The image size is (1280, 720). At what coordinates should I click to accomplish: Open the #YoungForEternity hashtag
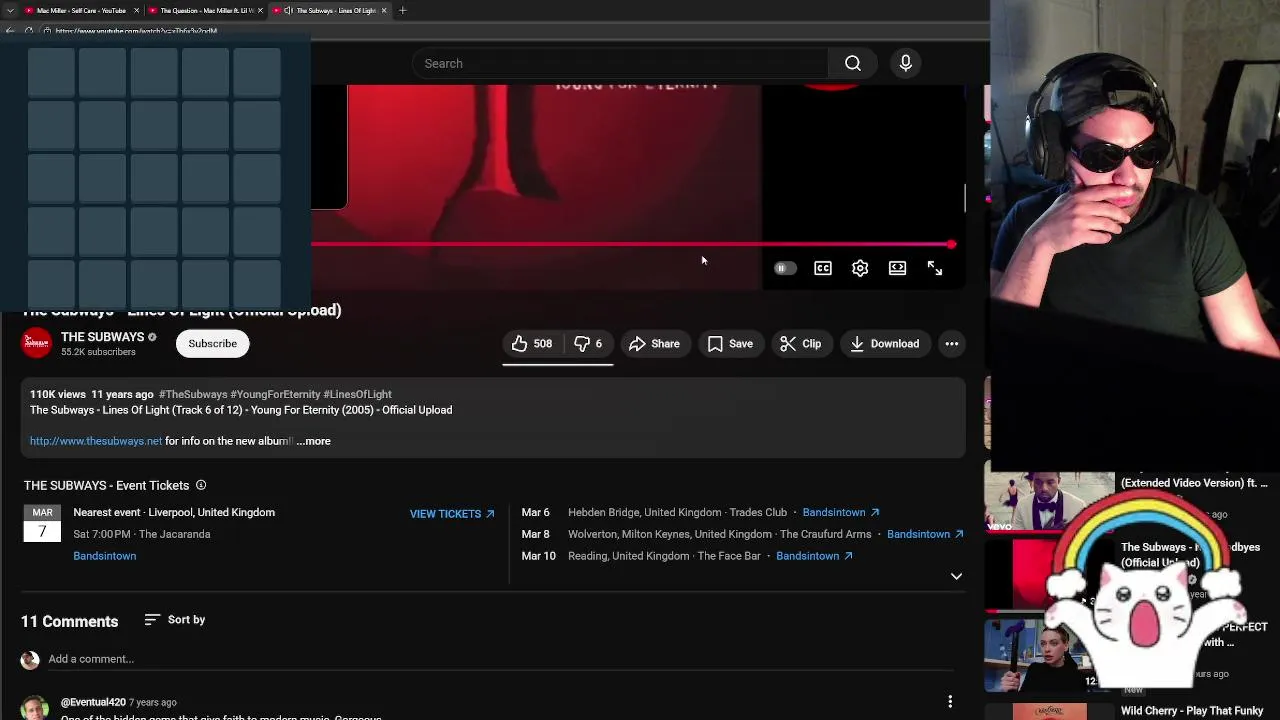pyautogui.click(x=275, y=394)
